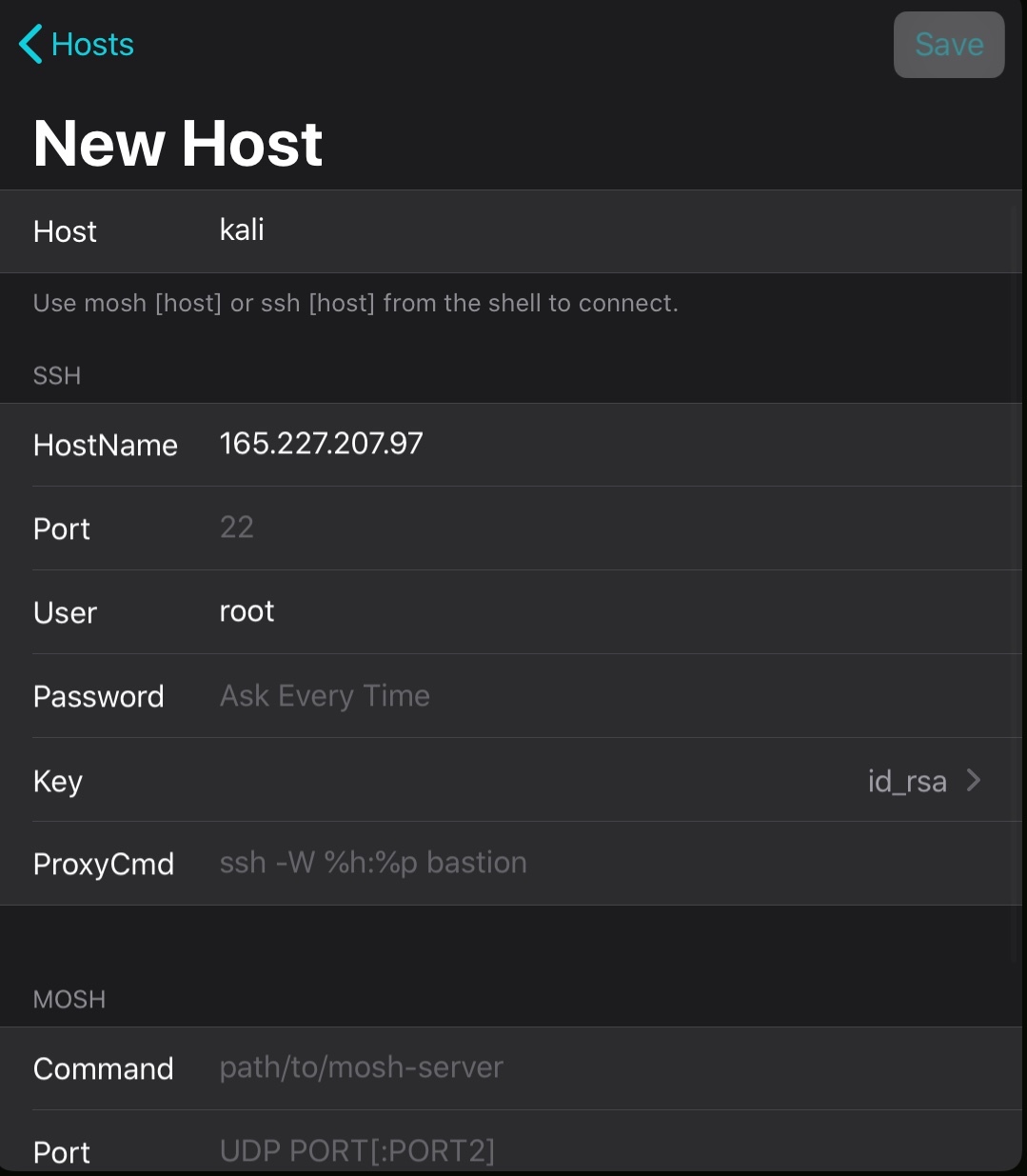Screen dimensions: 1027x1176
Task: Change the key by tapping id_rsa
Action: click(906, 780)
